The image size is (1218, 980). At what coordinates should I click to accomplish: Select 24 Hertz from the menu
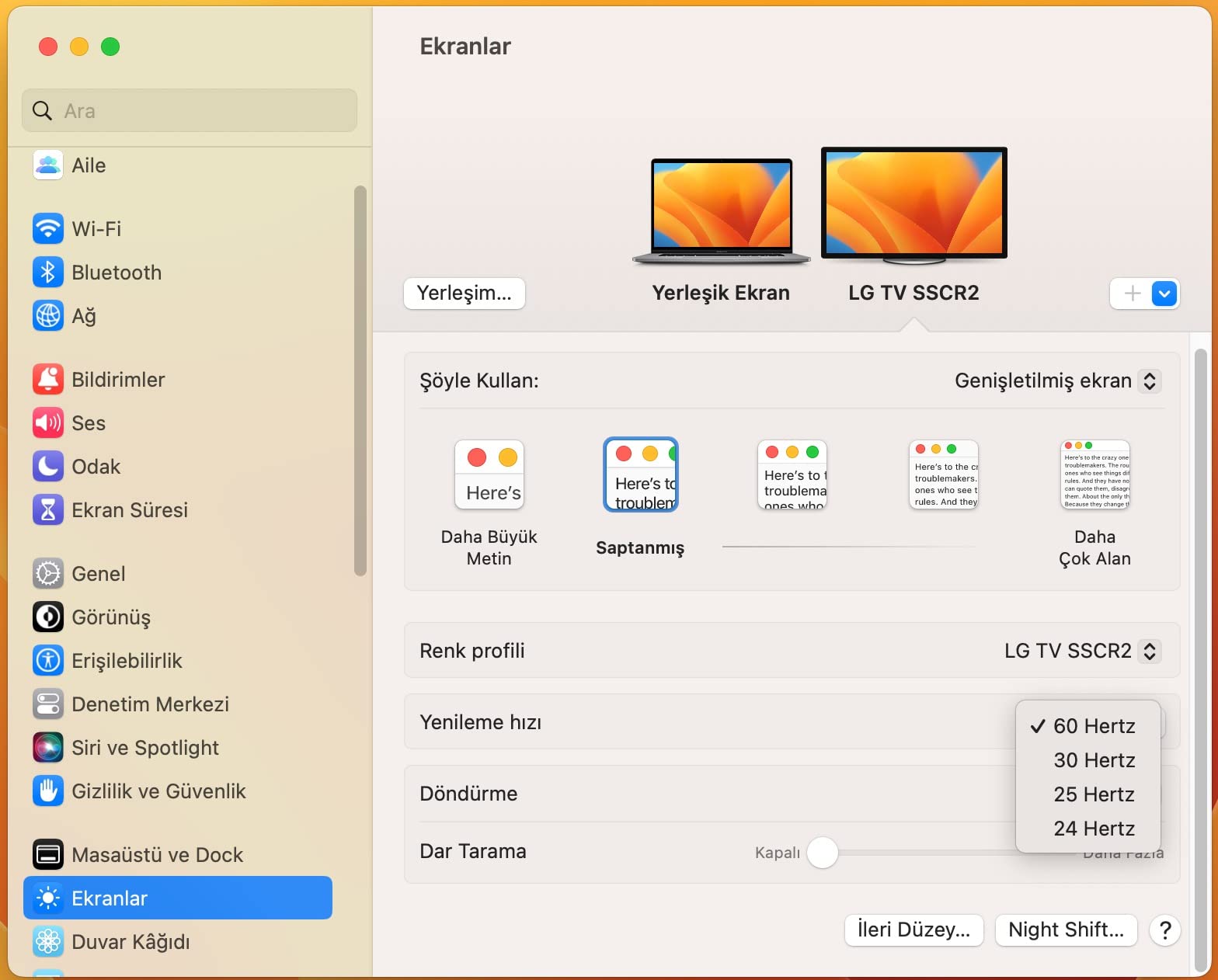[1094, 829]
